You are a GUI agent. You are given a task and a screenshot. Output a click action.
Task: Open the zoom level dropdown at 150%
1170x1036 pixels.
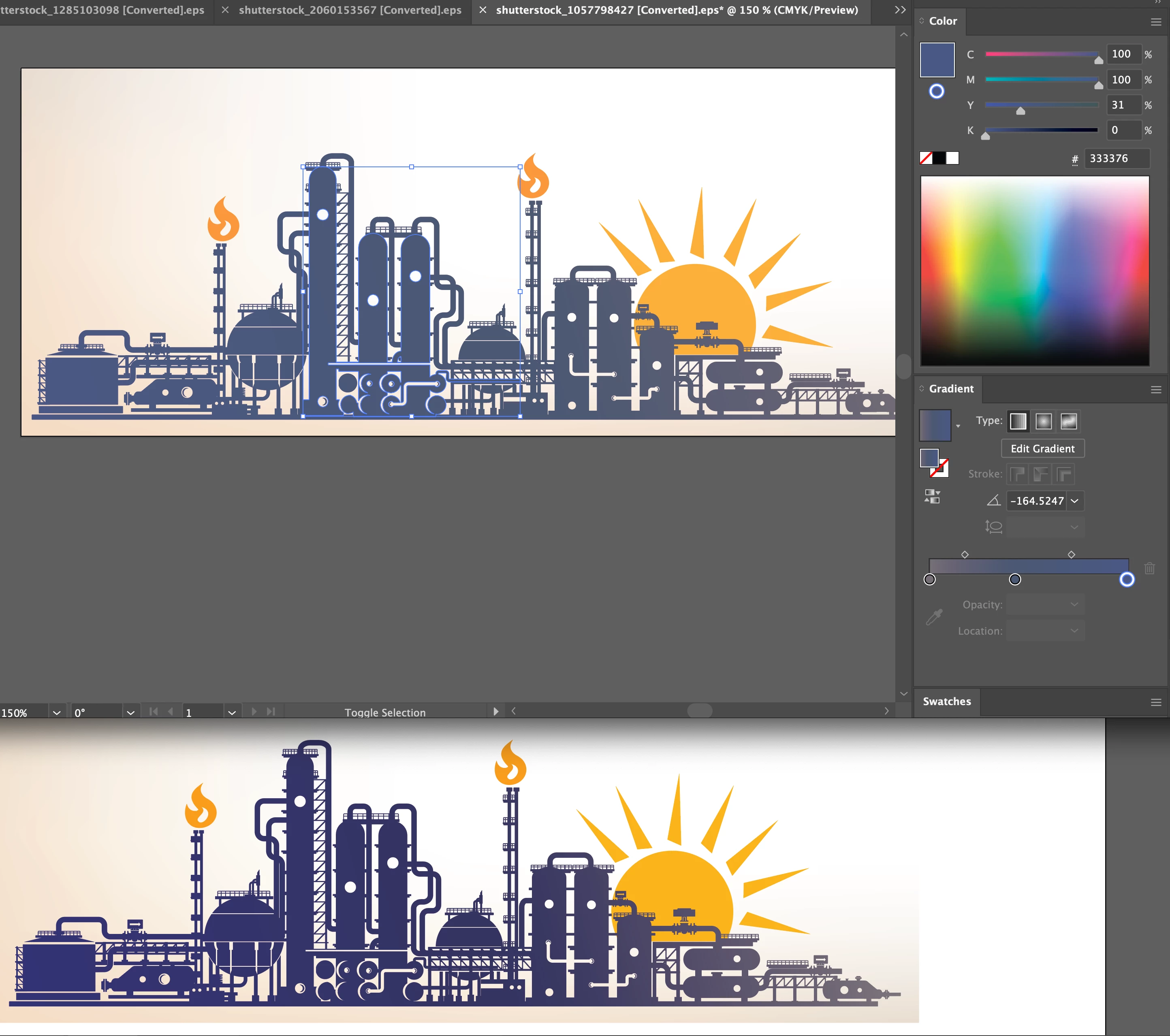point(56,713)
